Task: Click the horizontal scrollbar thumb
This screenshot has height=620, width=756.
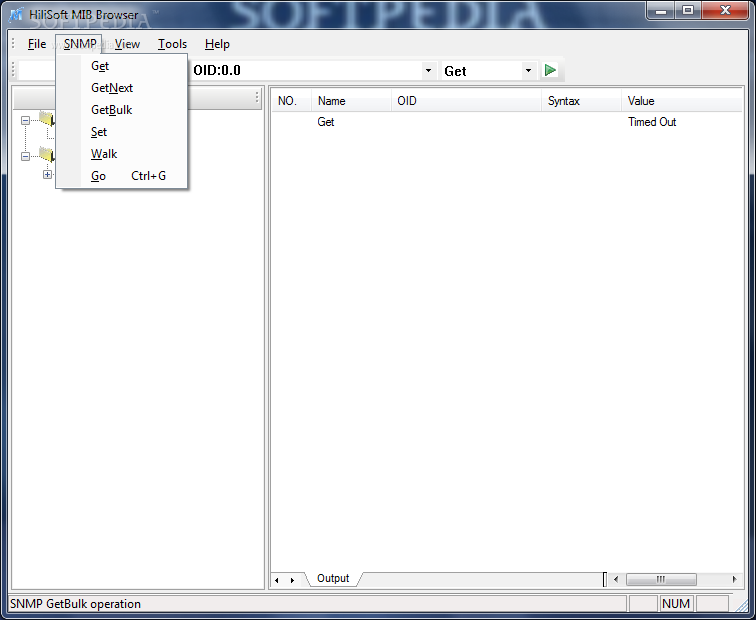Action: coord(661,579)
